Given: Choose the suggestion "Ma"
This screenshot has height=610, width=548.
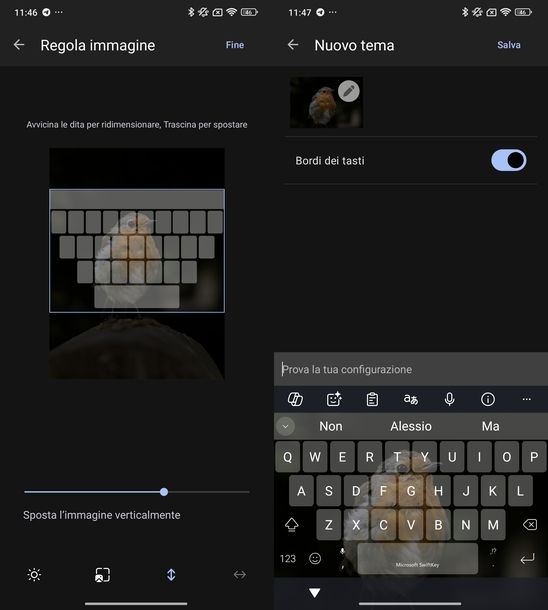Looking at the screenshot, I should (490, 426).
